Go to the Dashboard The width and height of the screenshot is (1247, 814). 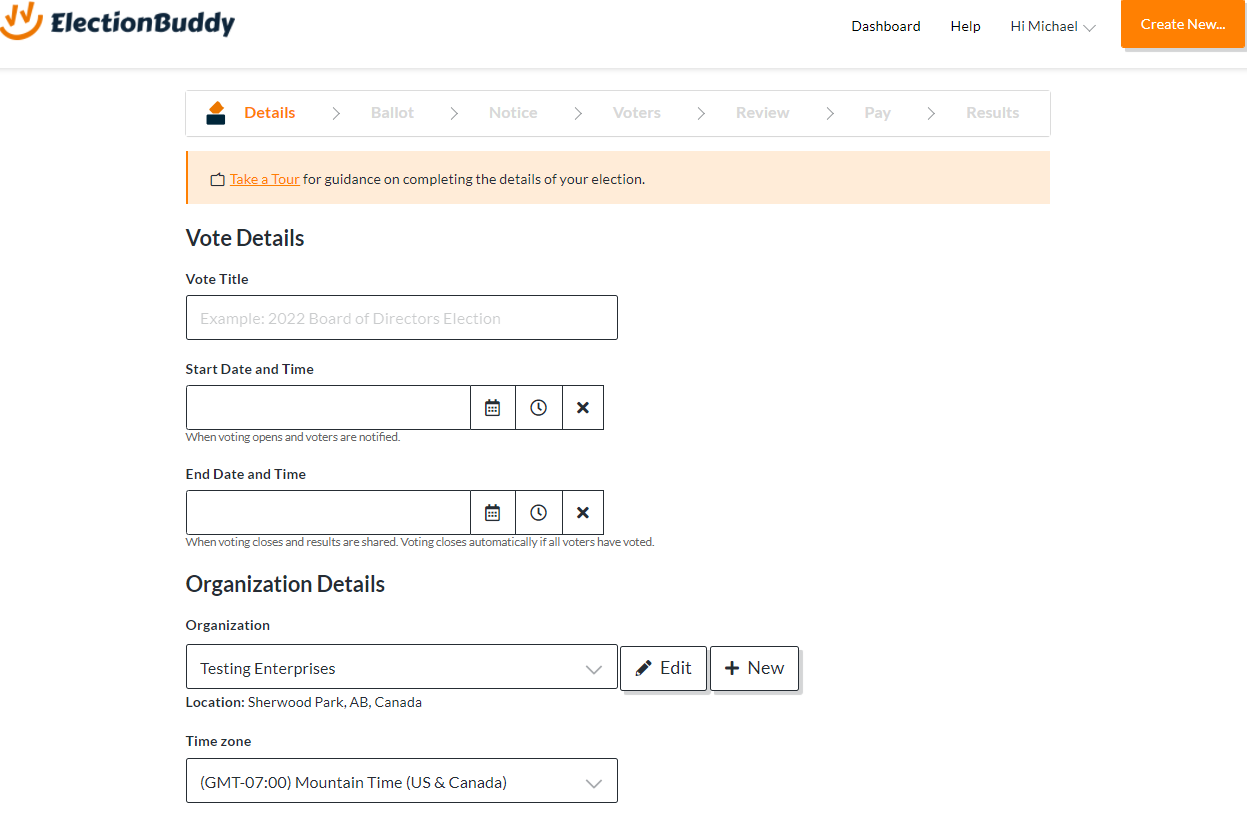click(885, 26)
